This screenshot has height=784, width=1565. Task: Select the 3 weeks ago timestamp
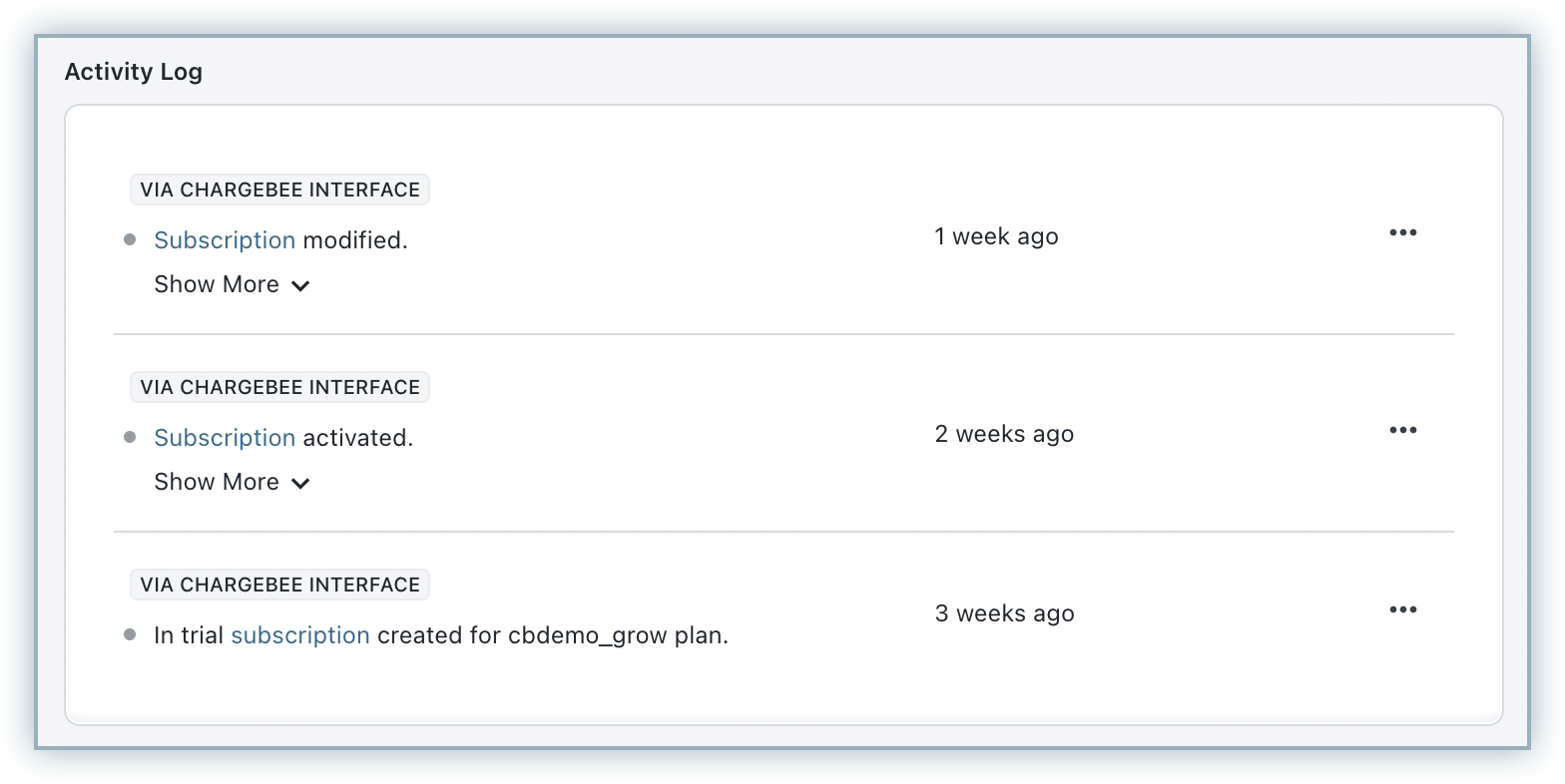[x=1004, y=613]
